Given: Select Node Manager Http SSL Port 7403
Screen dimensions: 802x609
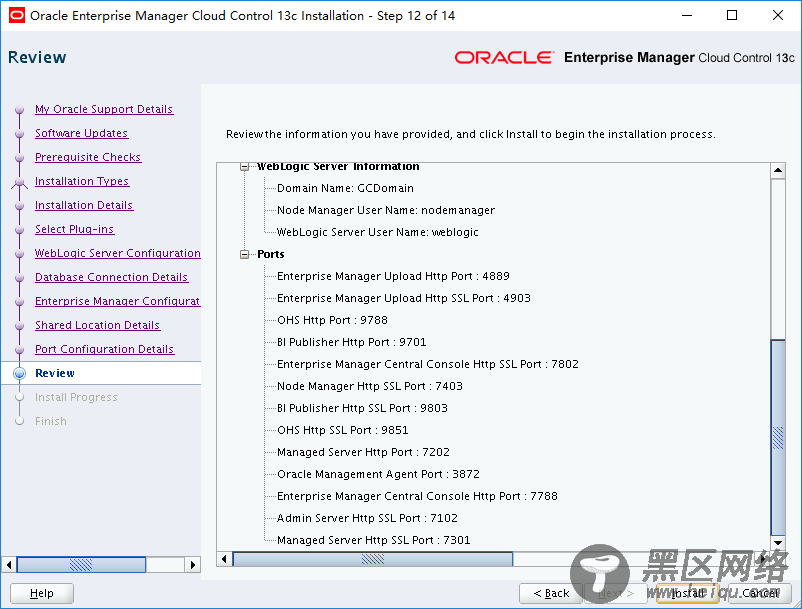Looking at the screenshot, I should (369, 386).
